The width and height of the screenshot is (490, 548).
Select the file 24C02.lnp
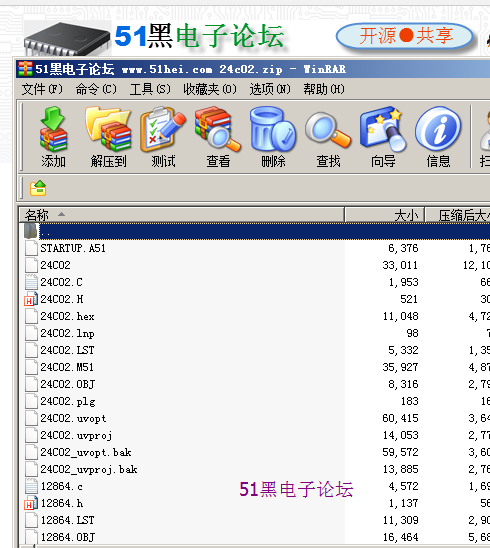[67, 333]
